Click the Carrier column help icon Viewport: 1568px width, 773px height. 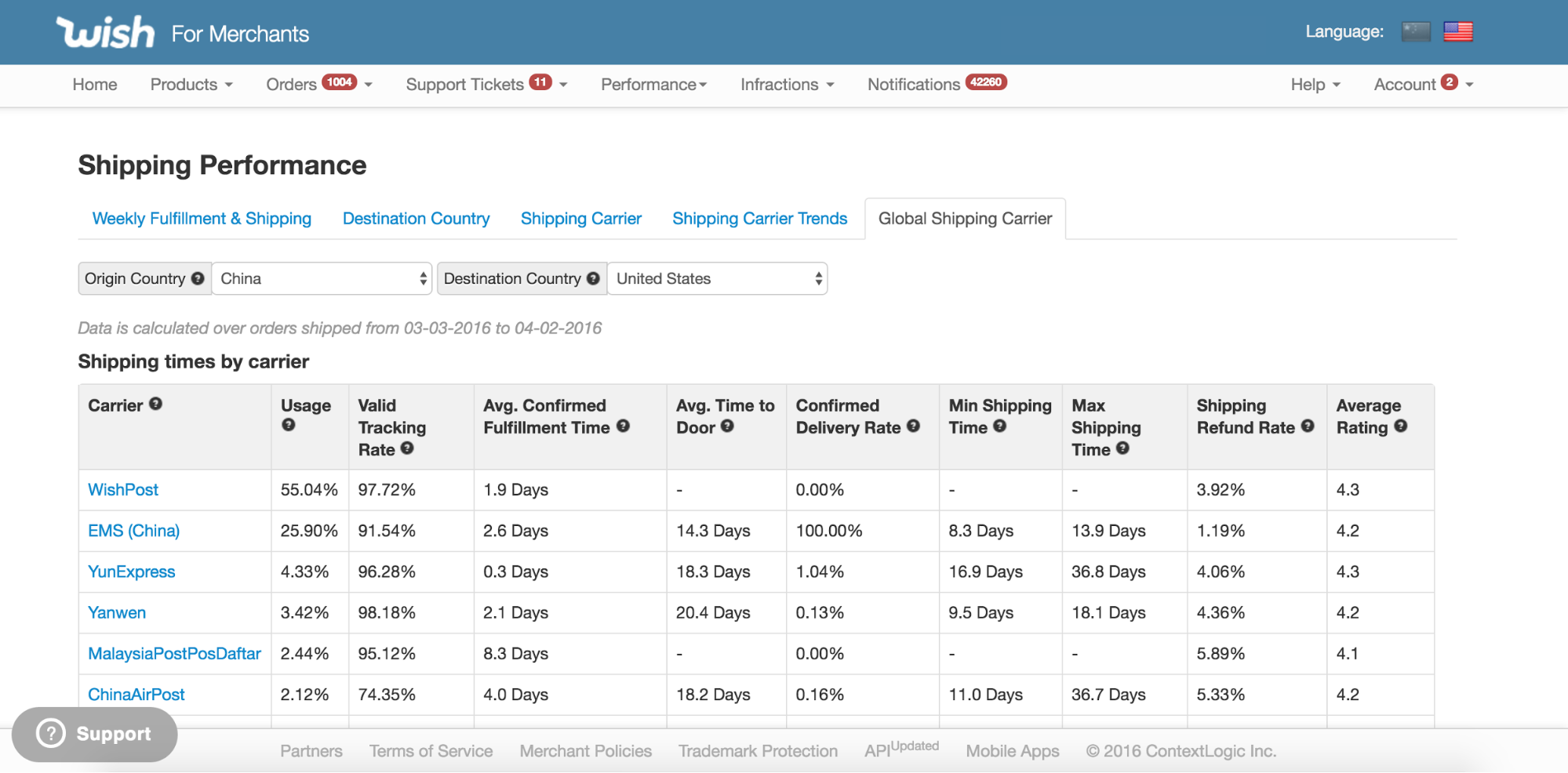(x=156, y=404)
